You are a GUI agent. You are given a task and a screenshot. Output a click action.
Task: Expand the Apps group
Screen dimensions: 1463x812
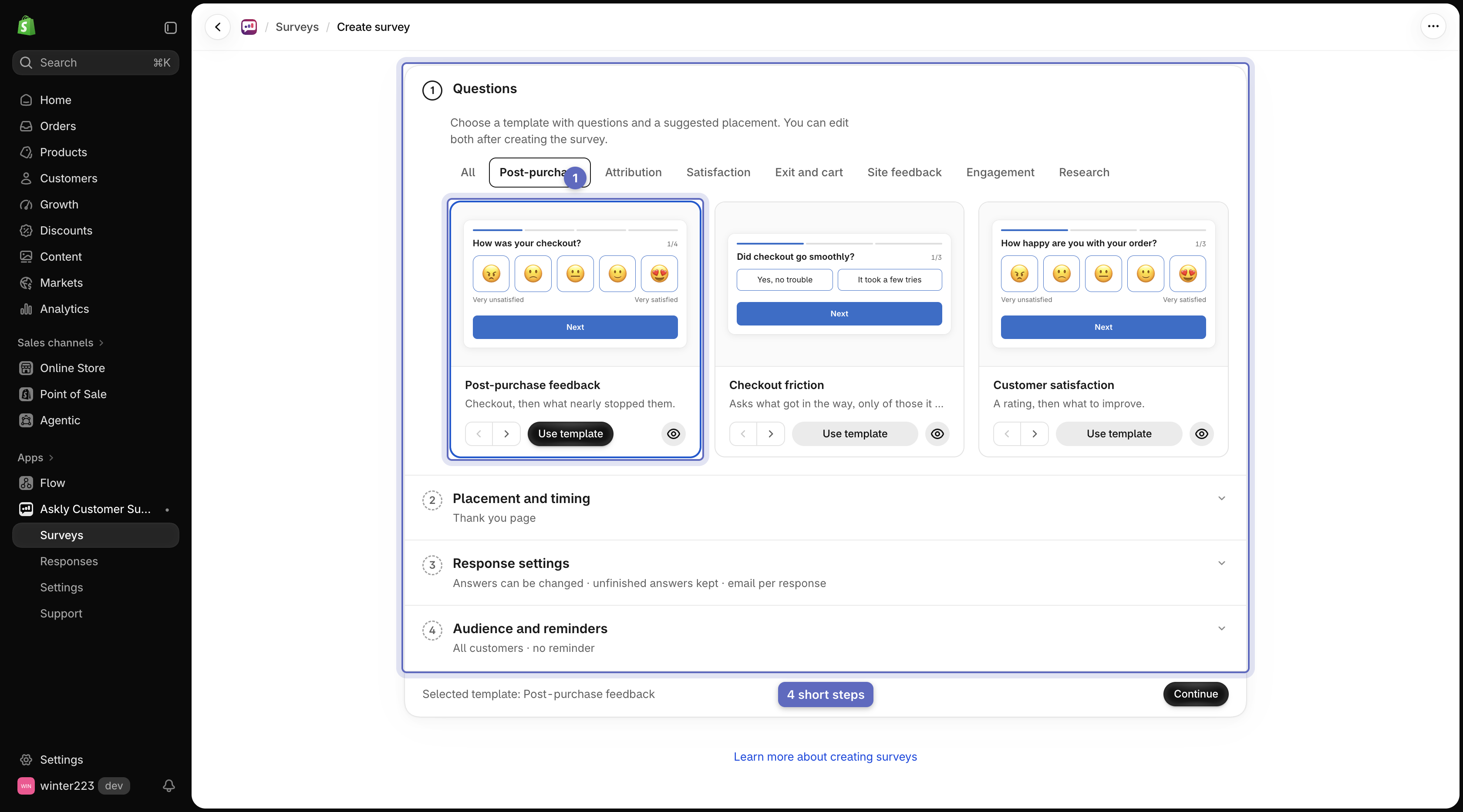pyautogui.click(x=35, y=457)
